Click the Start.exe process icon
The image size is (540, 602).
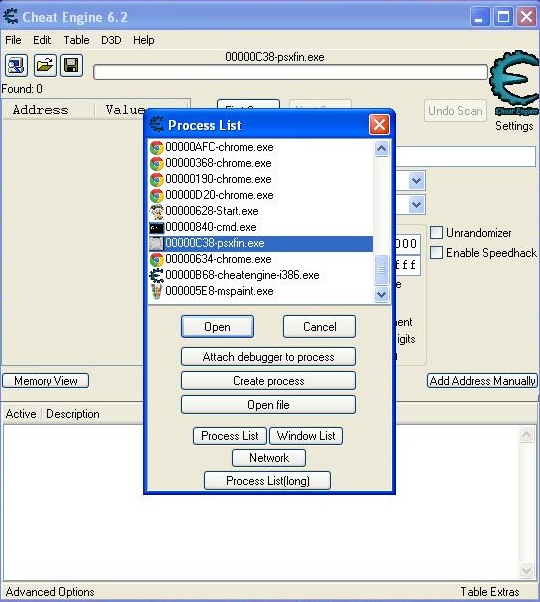click(x=156, y=212)
